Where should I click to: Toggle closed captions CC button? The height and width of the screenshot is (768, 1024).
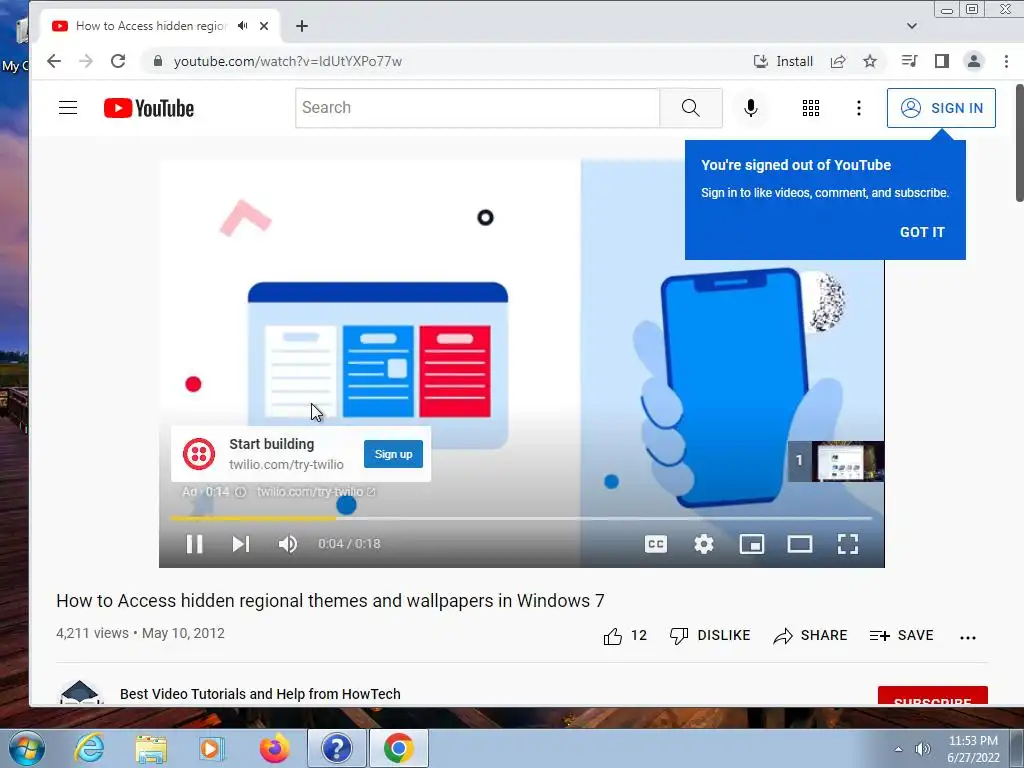[x=656, y=544]
